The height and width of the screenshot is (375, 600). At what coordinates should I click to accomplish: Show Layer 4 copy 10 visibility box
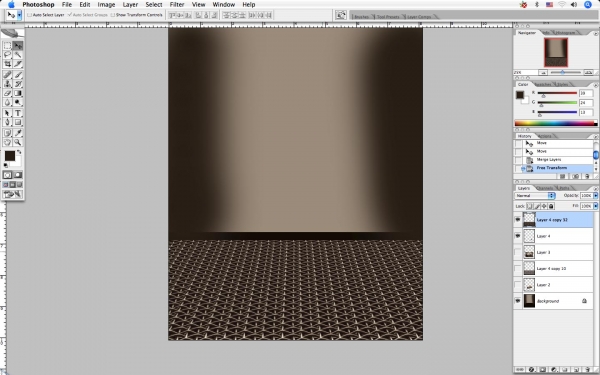(518, 268)
